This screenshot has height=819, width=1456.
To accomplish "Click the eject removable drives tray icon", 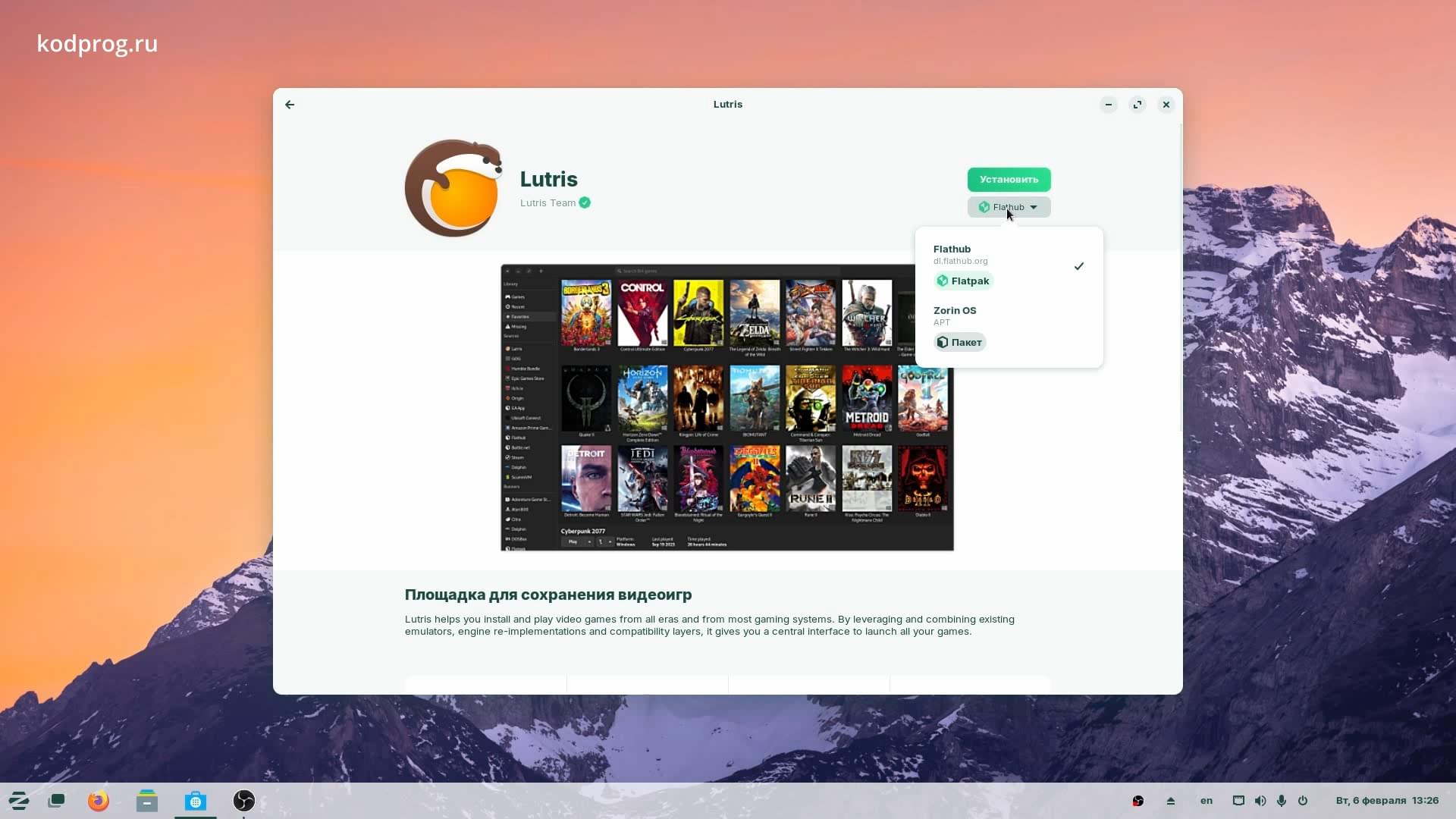I will coord(1171,801).
